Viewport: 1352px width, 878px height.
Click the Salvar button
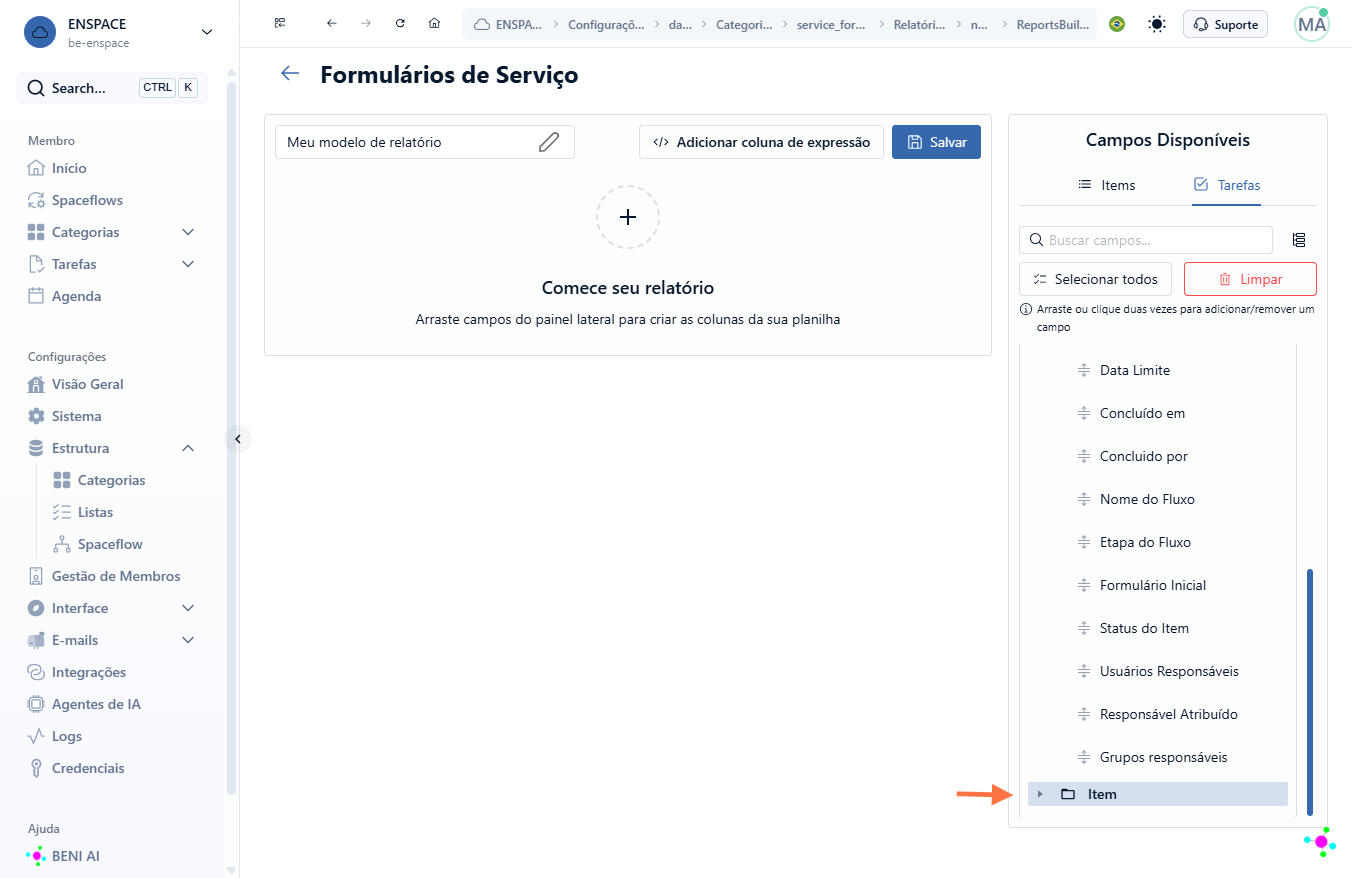pyautogui.click(x=936, y=142)
